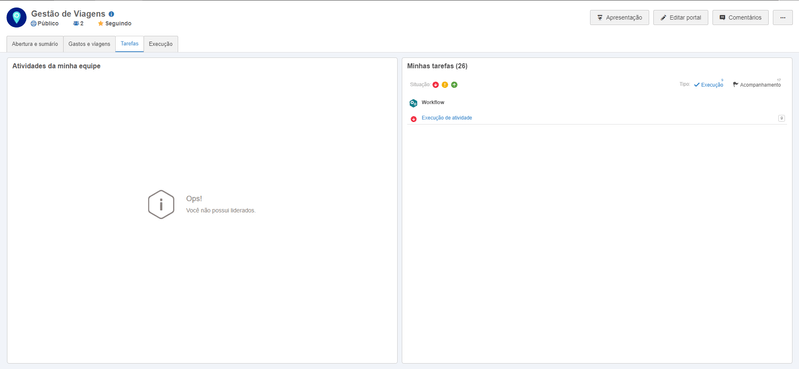Select the Tarefas tab

[x=130, y=44]
